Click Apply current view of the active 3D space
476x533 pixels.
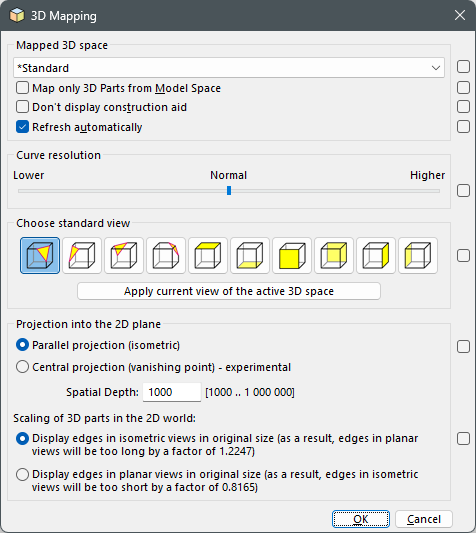coord(229,291)
